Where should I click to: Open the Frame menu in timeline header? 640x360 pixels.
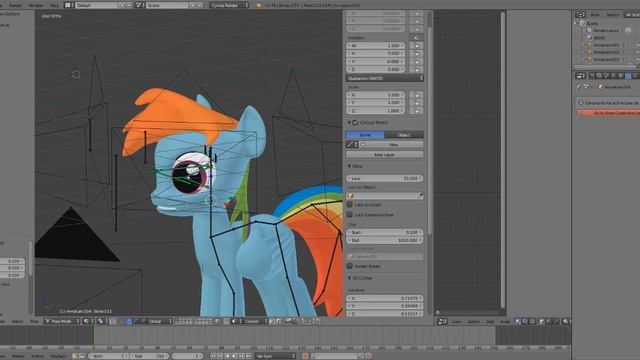click(x=37, y=356)
